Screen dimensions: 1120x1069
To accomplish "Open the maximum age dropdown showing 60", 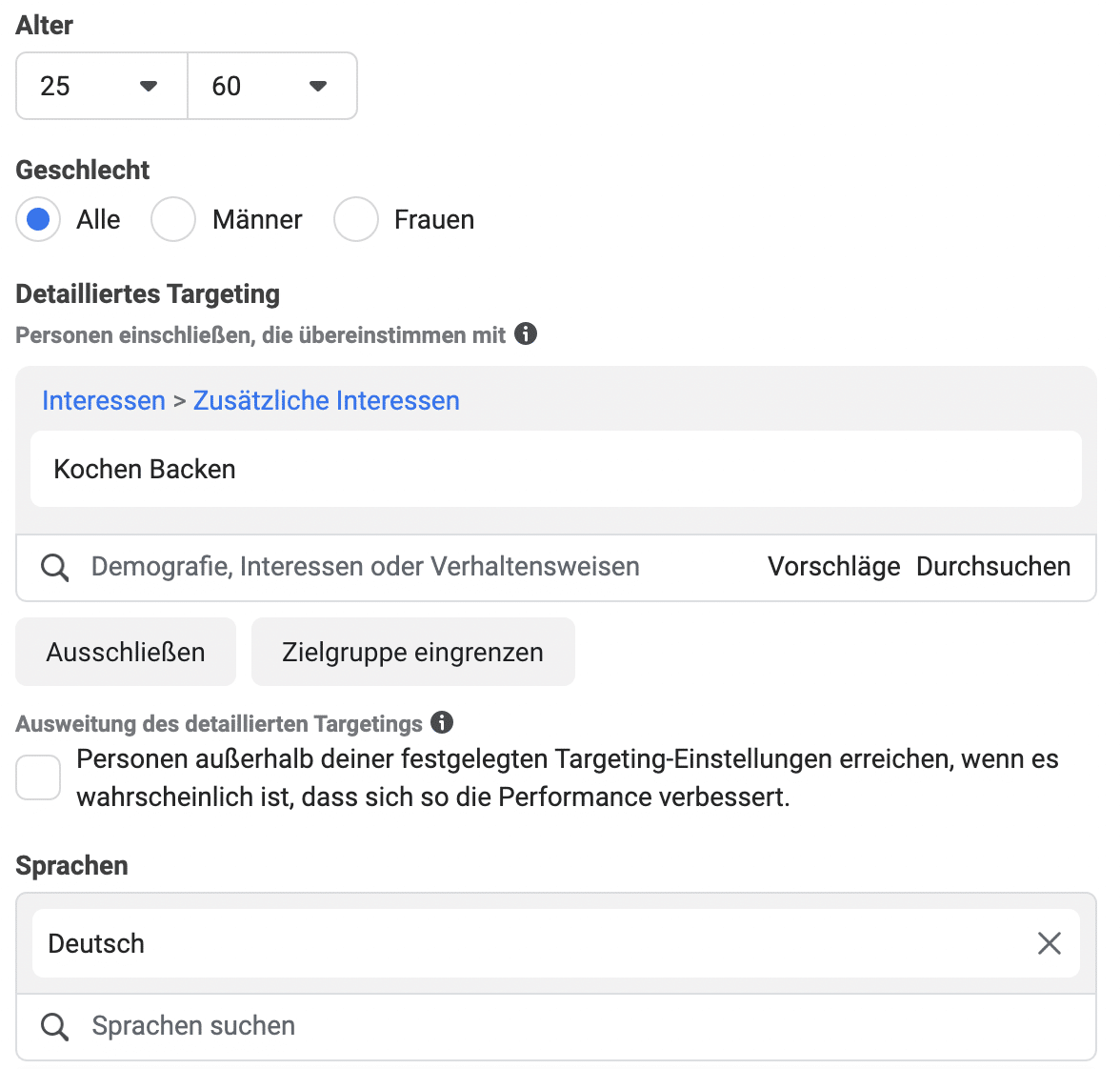I will pos(272,86).
